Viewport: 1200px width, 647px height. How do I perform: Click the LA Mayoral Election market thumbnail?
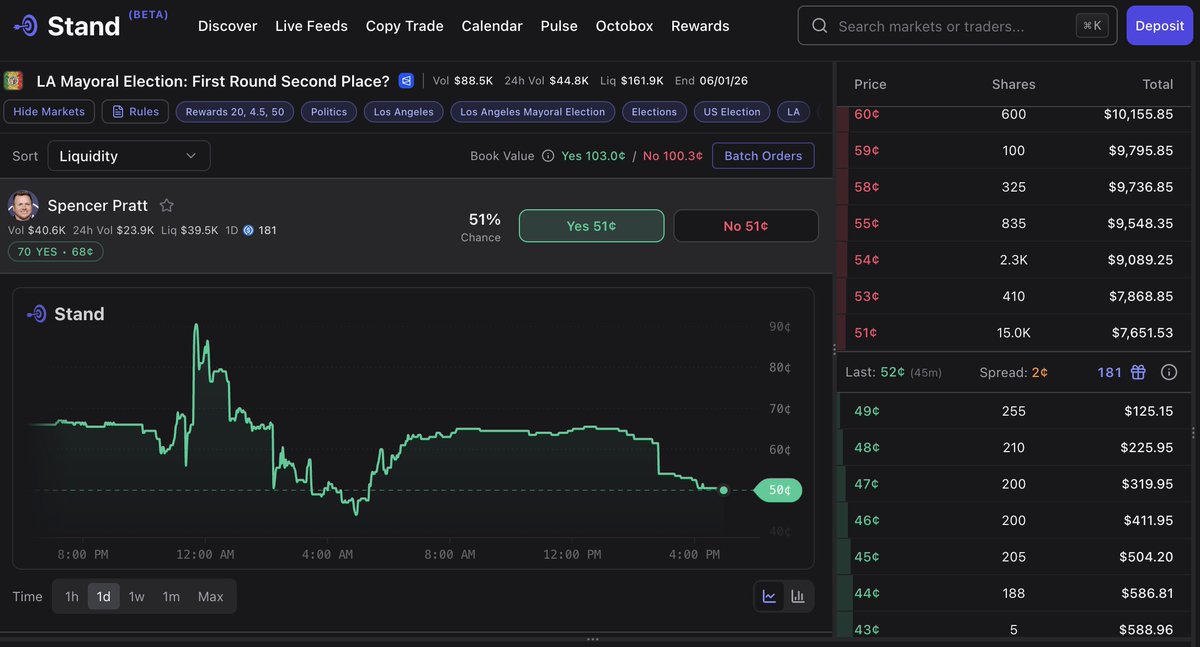[x=13, y=81]
